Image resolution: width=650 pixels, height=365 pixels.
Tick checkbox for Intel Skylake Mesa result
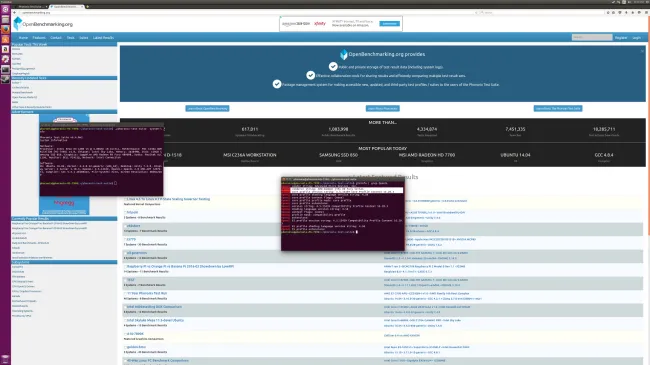point(124,320)
